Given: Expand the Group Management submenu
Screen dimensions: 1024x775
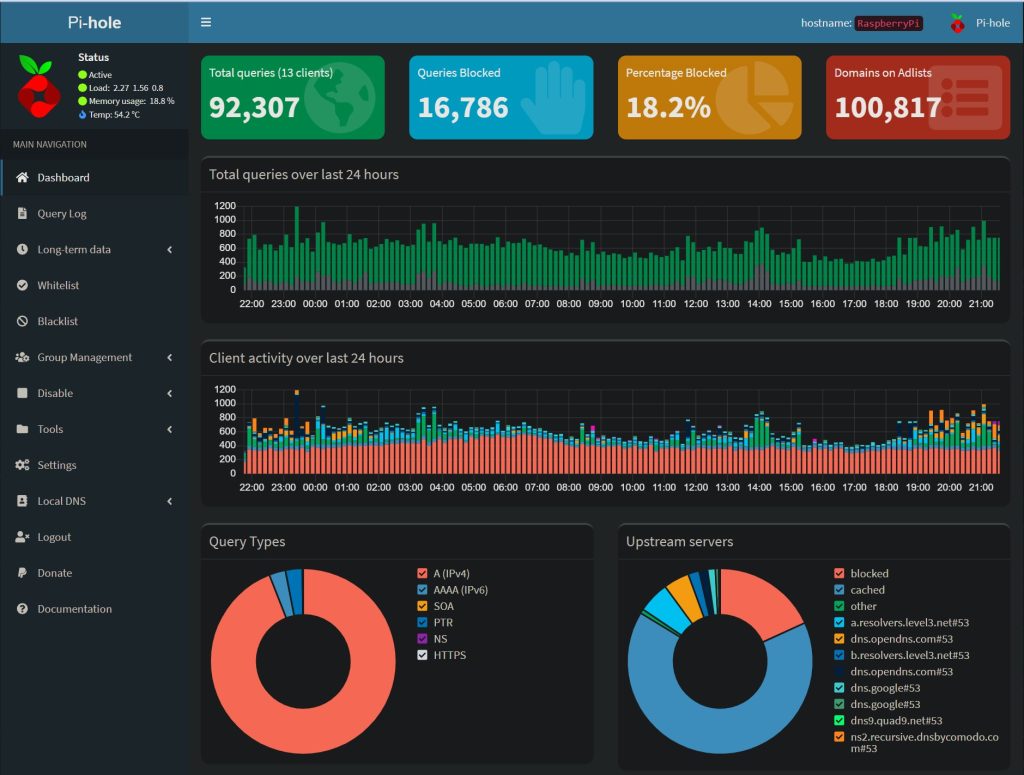Looking at the screenshot, I should (169, 358).
